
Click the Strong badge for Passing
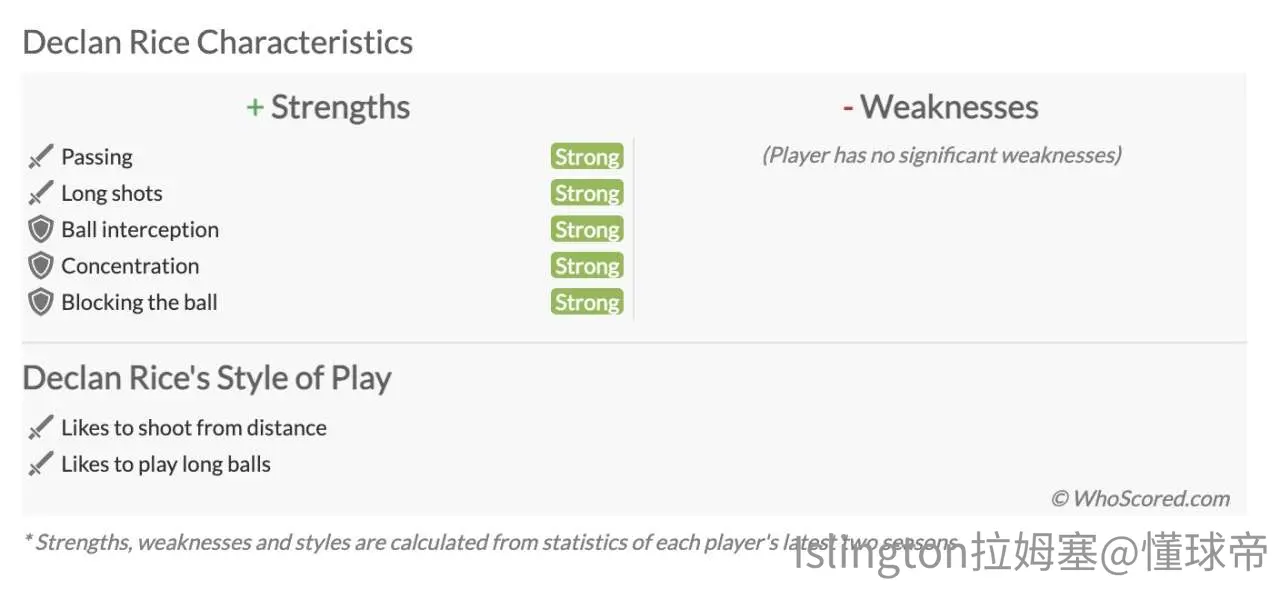[587, 157]
